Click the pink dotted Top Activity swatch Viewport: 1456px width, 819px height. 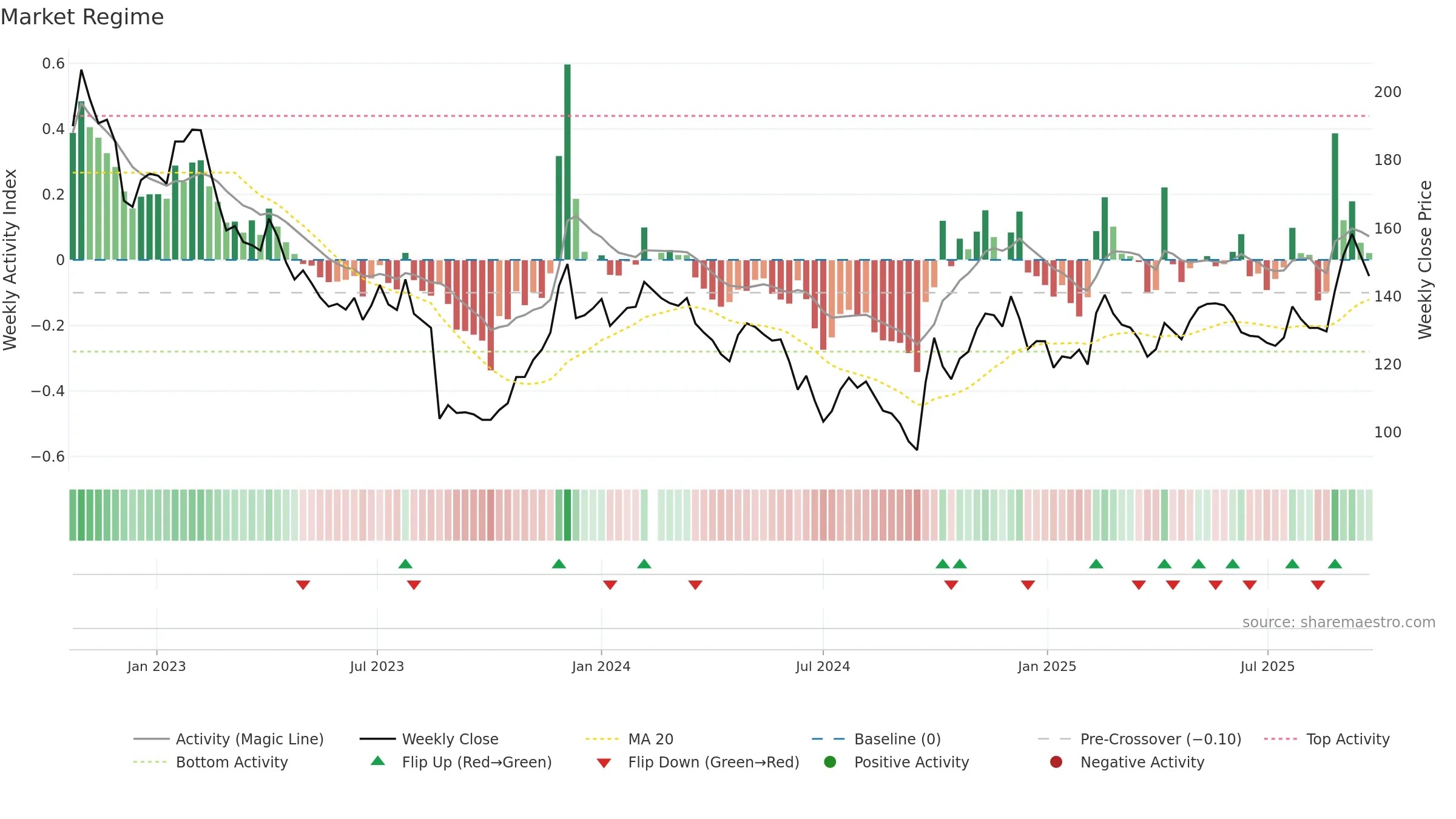pos(1281,739)
